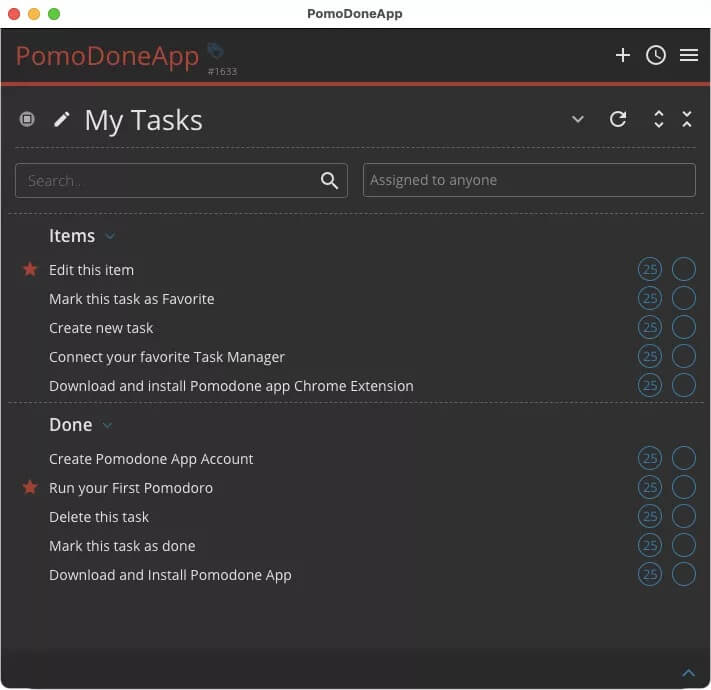Select the Mark this task as done item
The width and height of the screenshot is (711, 690).
122,546
